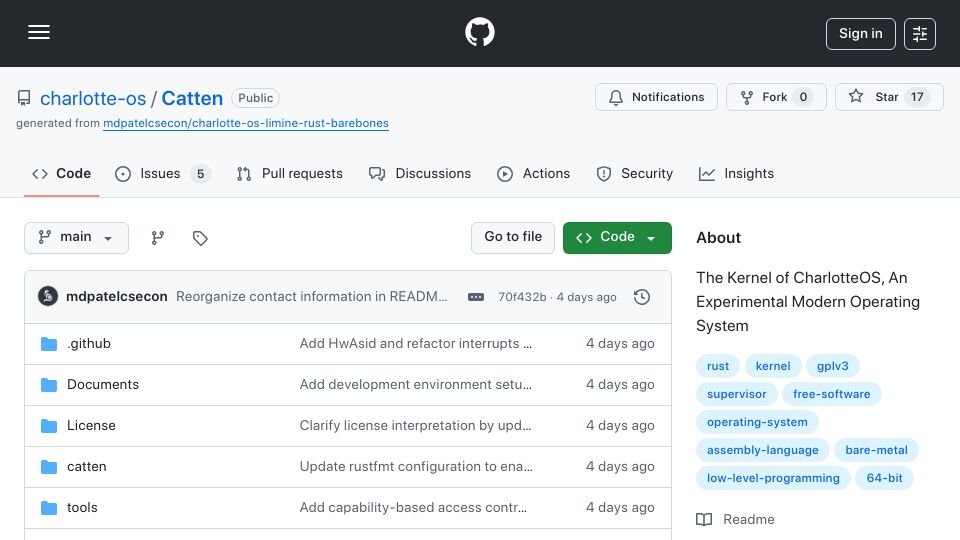Expand commit message ellipsis button
This screenshot has height=540, width=960.
pos(476,297)
